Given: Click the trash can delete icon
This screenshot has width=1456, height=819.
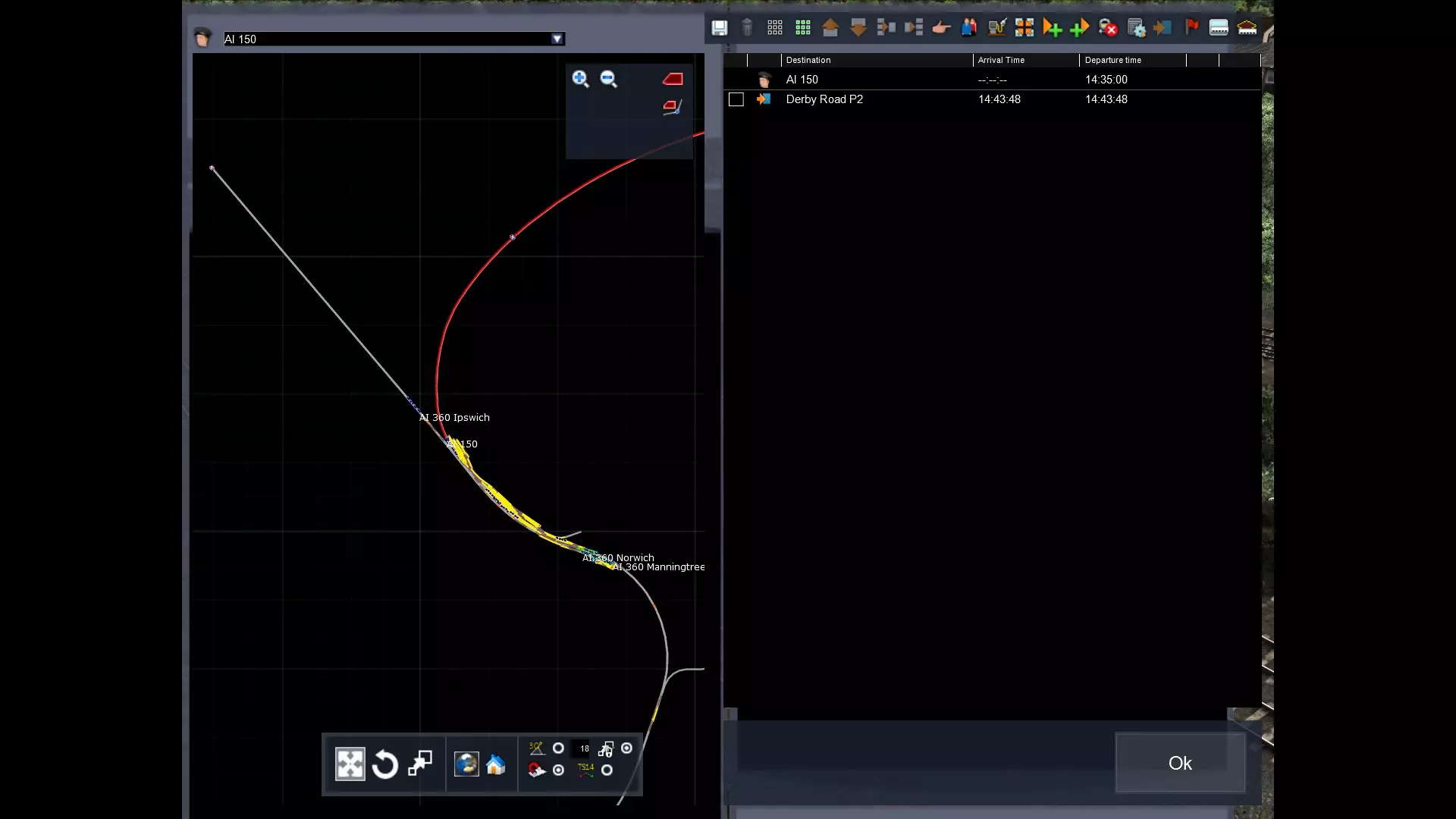Looking at the screenshot, I should tap(747, 28).
